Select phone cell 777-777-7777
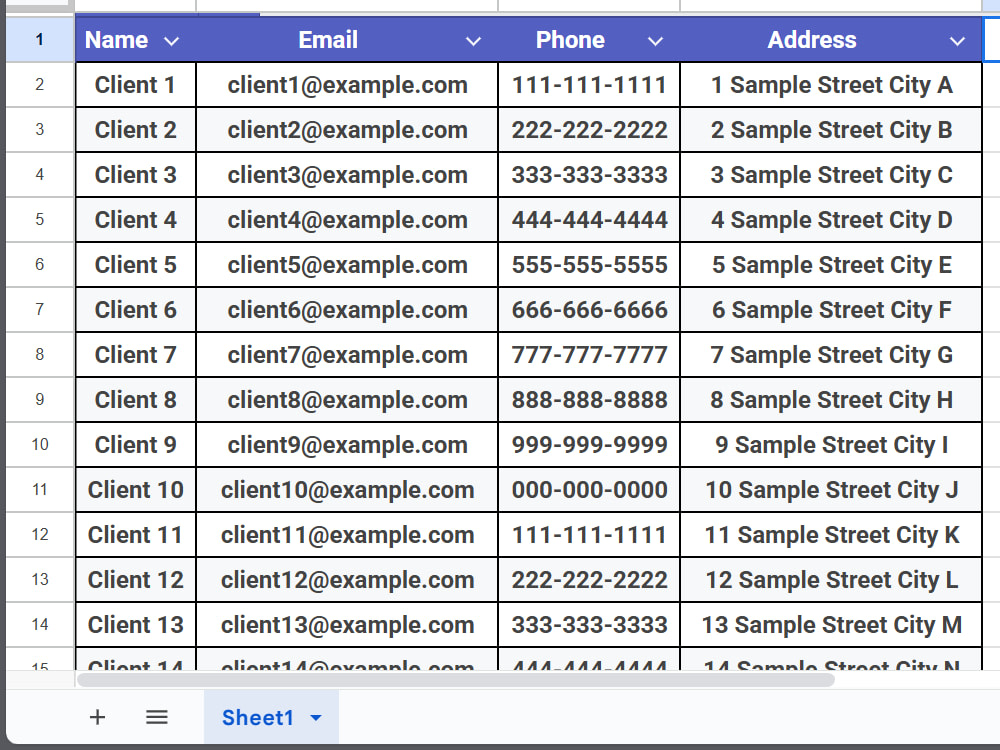Image resolution: width=1000 pixels, height=750 pixels. 589,355
